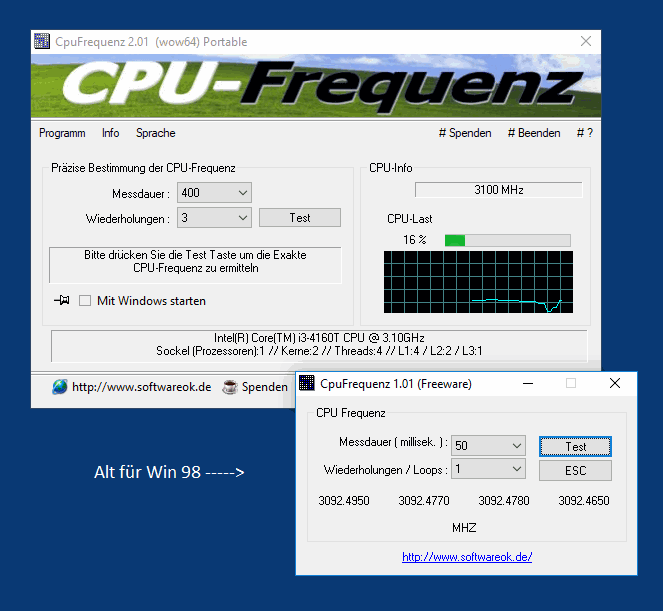Click the 16 % CPU load value
Image resolution: width=663 pixels, height=612 pixels.
pos(414,240)
